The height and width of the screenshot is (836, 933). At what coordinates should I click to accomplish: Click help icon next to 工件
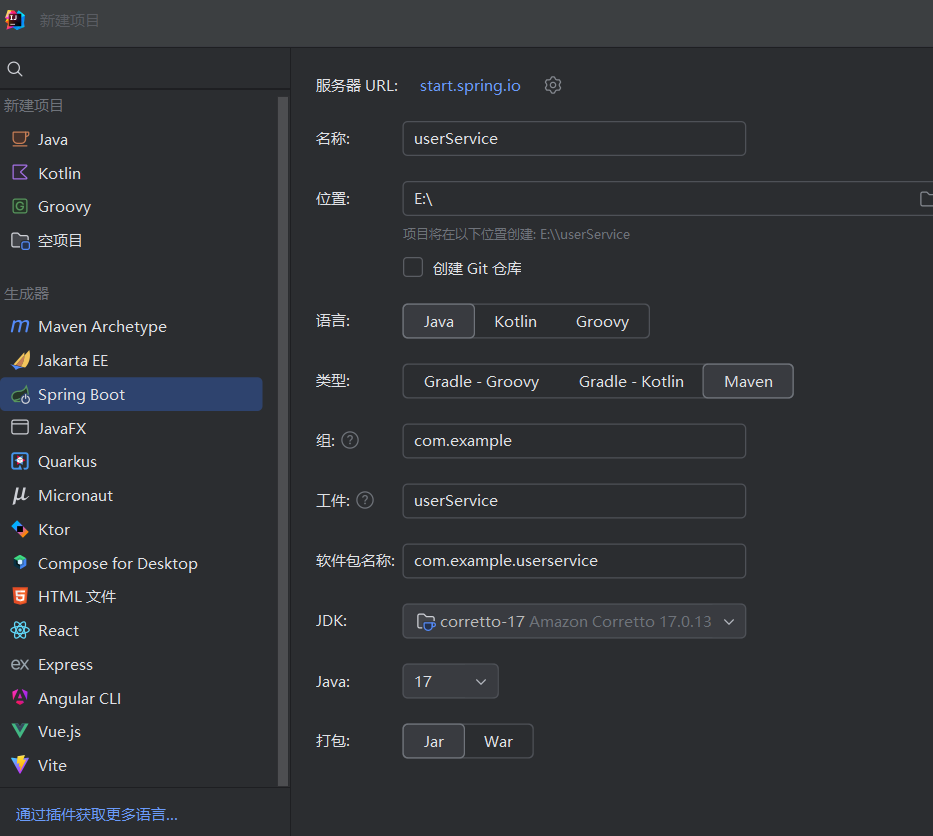(x=365, y=500)
